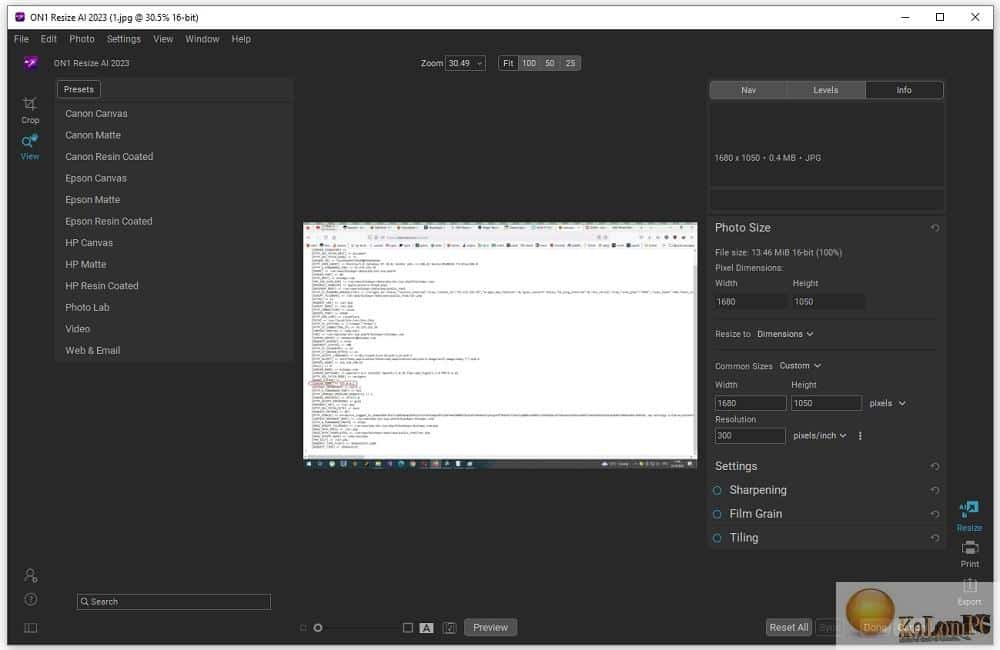Screen dimensions: 1000x650
Task: Click the single view mode icon
Action: coord(408,628)
